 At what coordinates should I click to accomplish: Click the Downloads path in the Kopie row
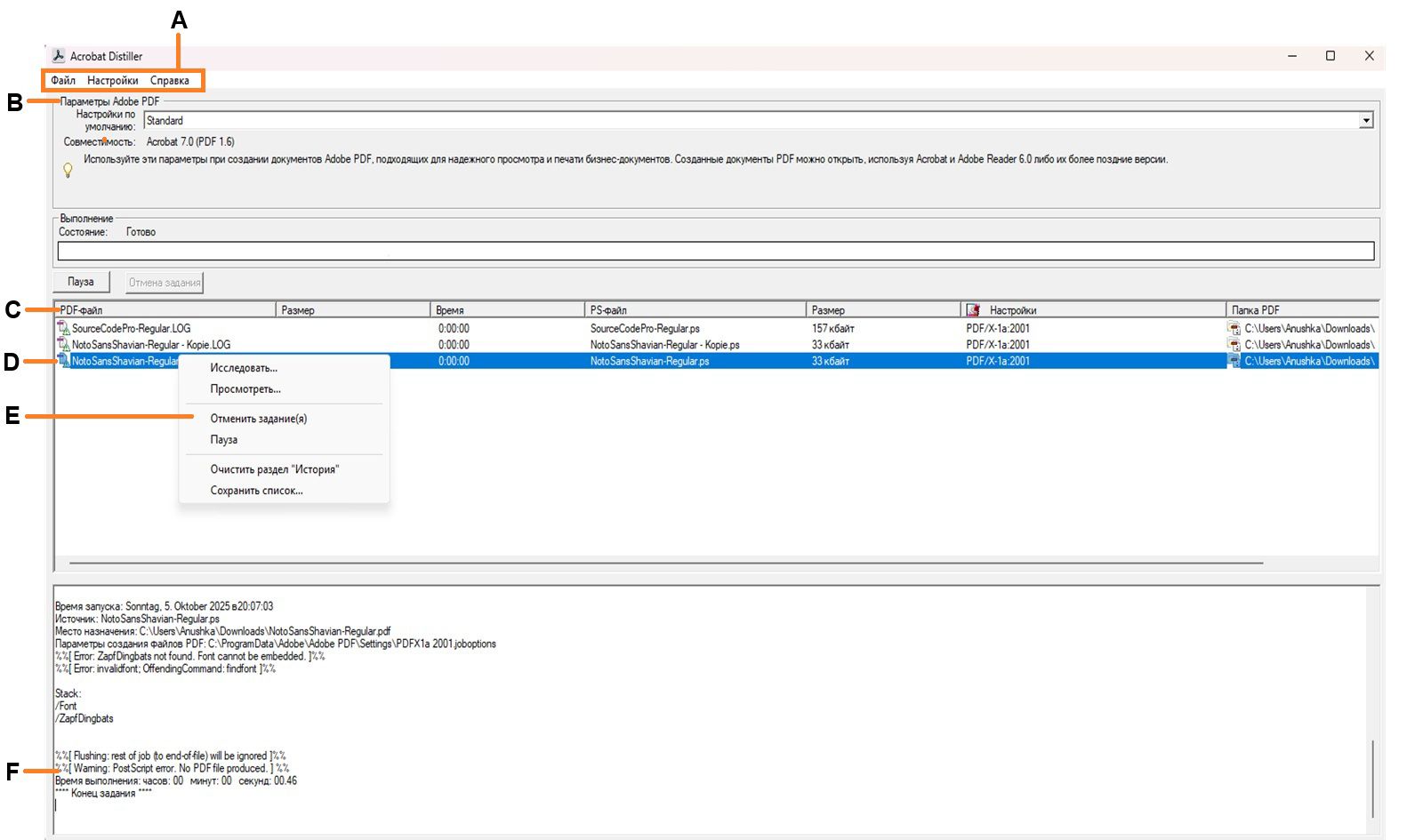pos(1309,345)
